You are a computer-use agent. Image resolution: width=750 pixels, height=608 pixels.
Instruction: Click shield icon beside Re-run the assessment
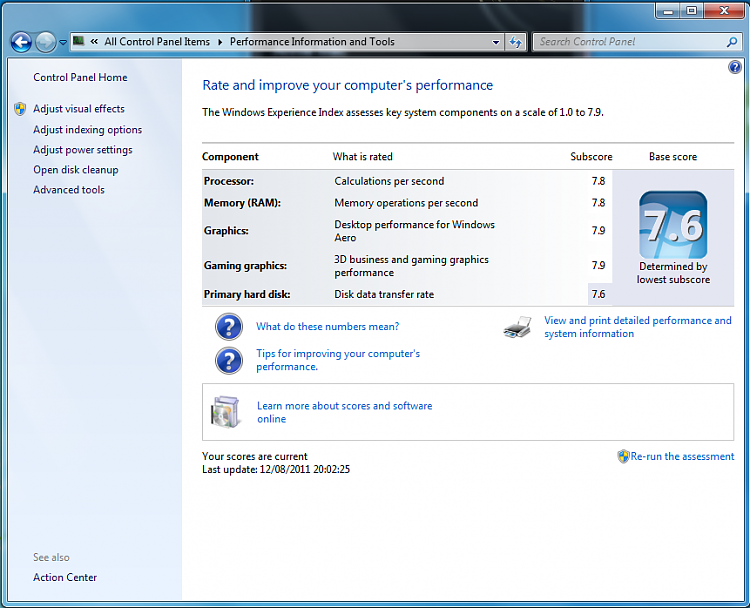pos(623,456)
